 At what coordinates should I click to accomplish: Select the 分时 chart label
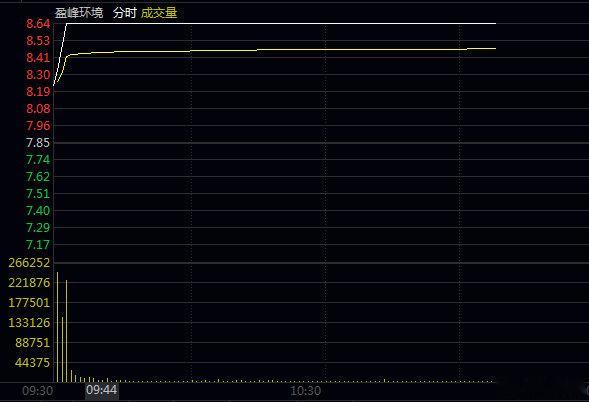[124, 13]
